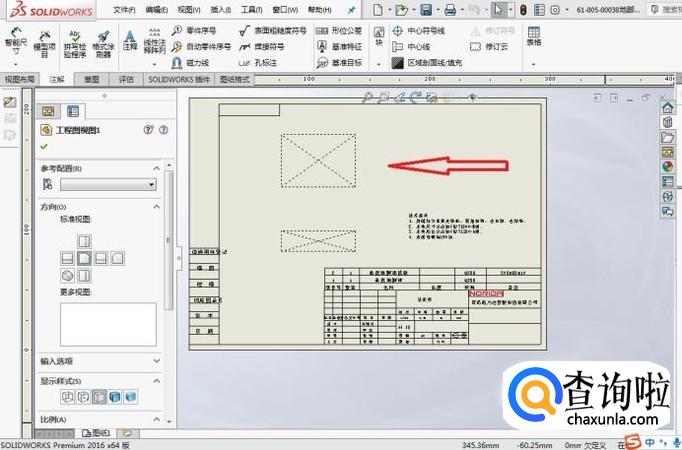Viewport: 682px width, 450px height.
Task: Expand the Import Options (输入选项) section
Action: (x=156, y=361)
